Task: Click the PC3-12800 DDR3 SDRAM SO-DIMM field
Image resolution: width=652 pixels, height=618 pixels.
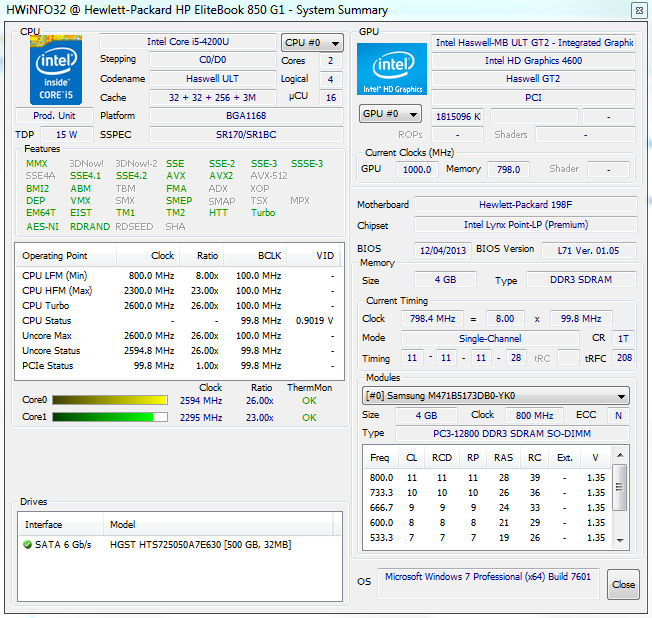Action: pyautogui.click(x=512, y=434)
